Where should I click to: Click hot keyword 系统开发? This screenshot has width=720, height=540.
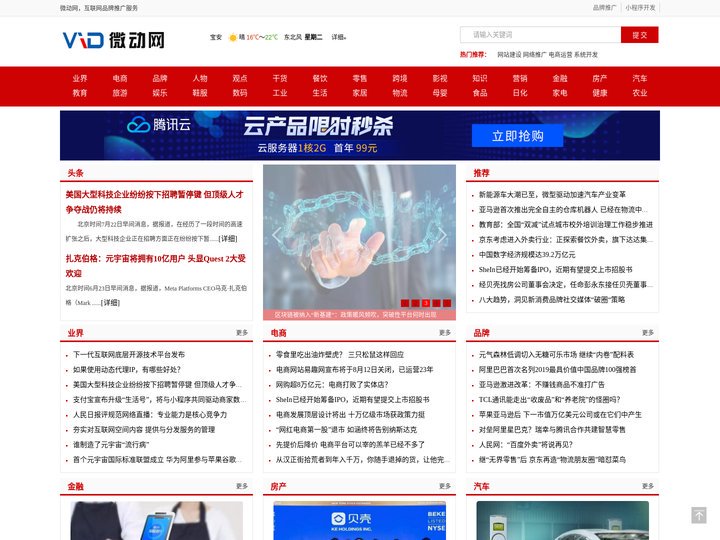(586, 55)
